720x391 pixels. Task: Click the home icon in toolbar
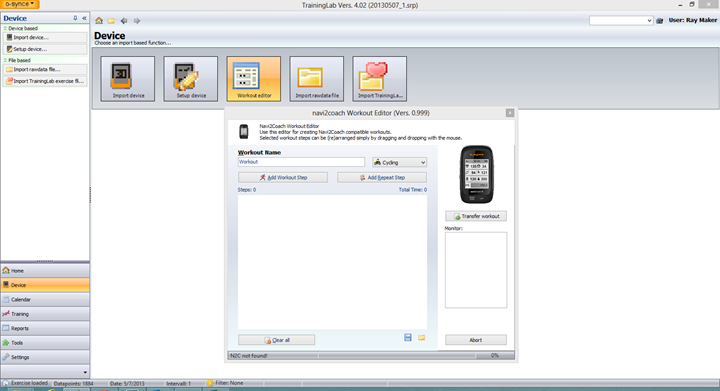click(99, 21)
